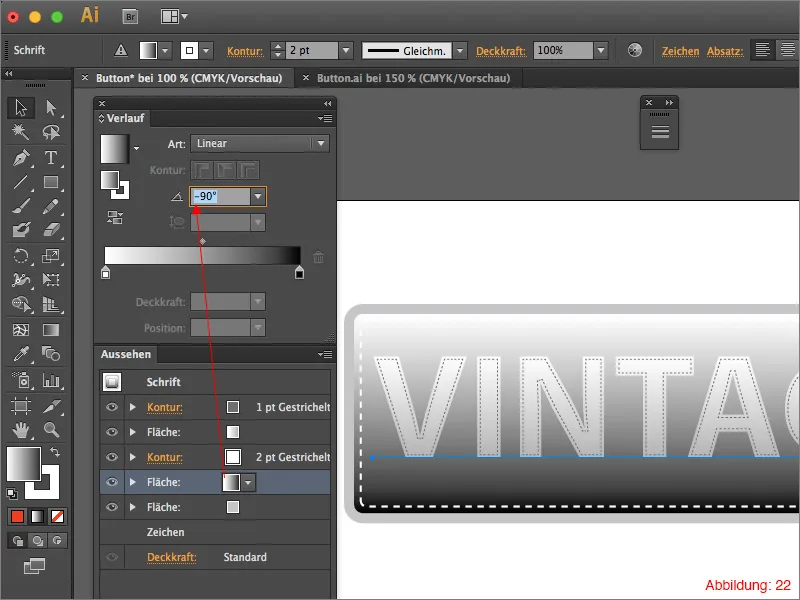This screenshot has width=800, height=600.
Task: Toggle visibility of selected Fläche gradient row
Action: click(x=112, y=482)
